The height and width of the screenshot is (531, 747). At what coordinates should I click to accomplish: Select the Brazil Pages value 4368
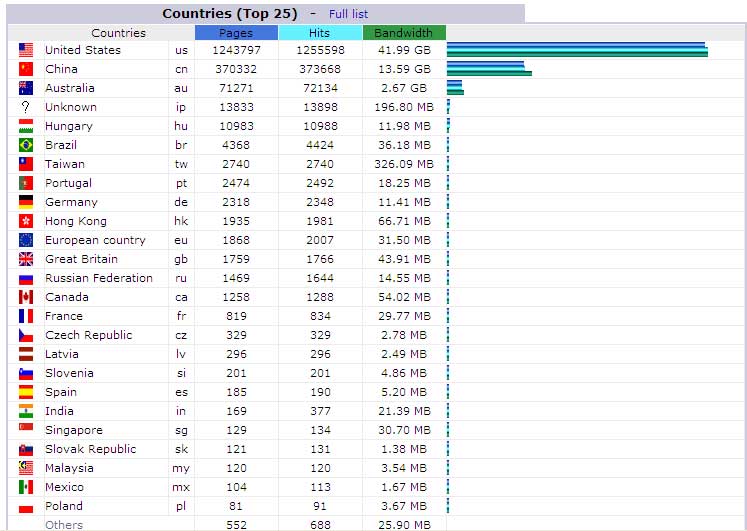[x=236, y=145]
